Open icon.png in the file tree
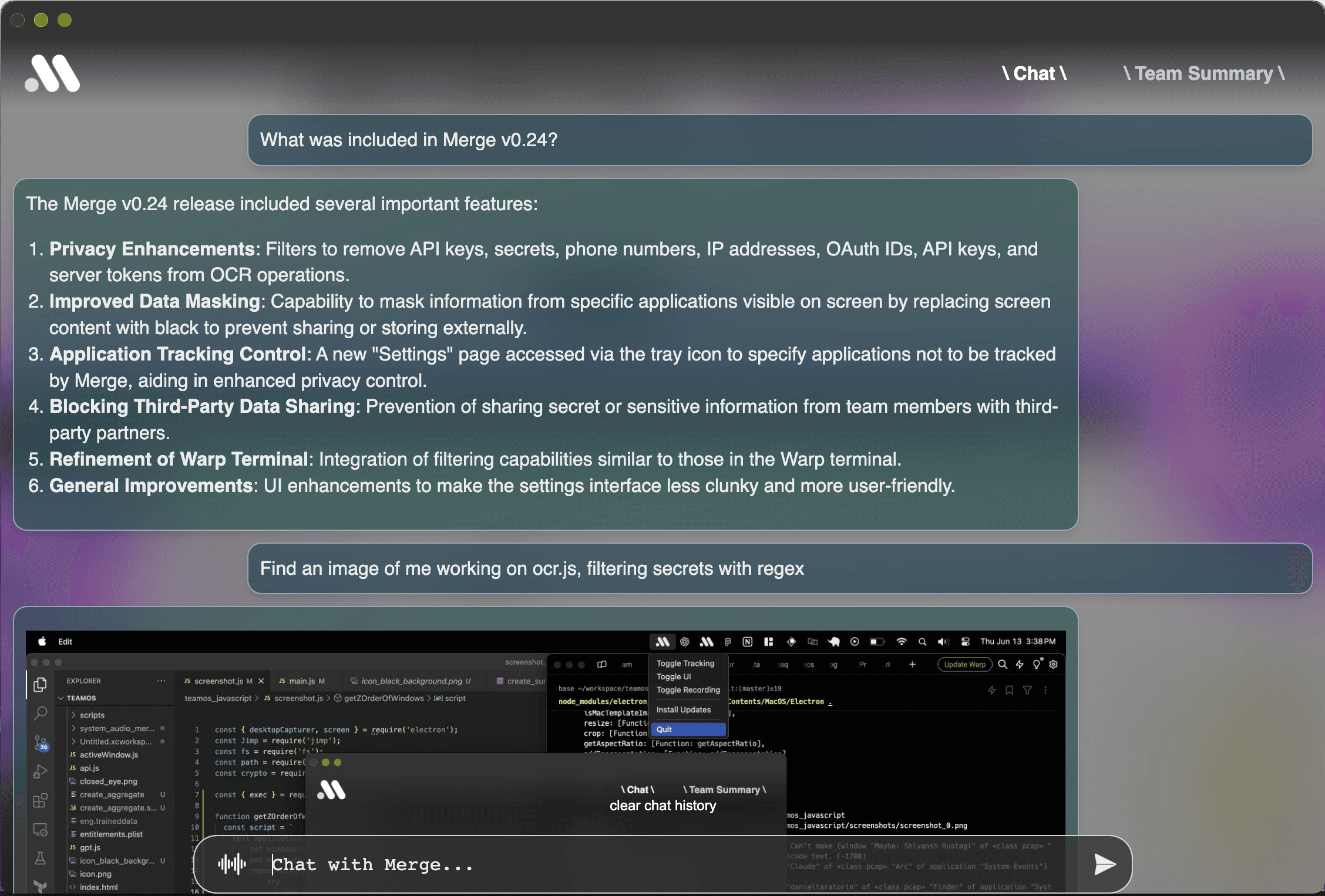Image resolution: width=1325 pixels, height=896 pixels. [96, 874]
